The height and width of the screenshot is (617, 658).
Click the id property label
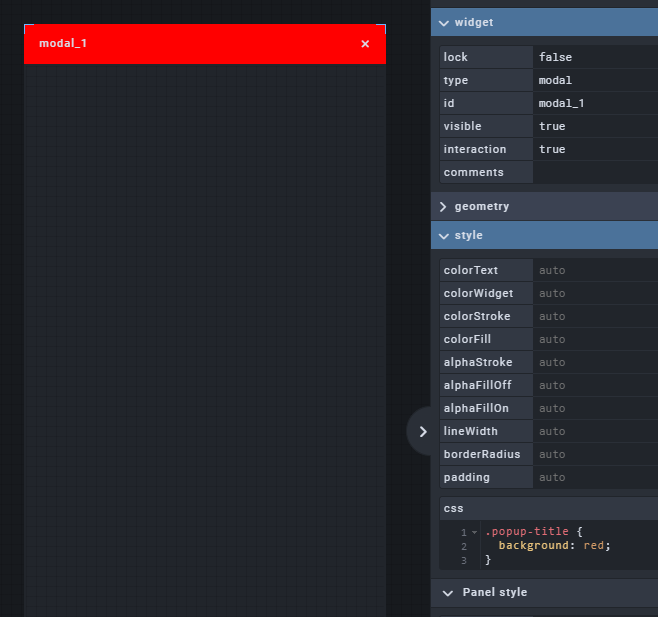[x=486, y=103]
